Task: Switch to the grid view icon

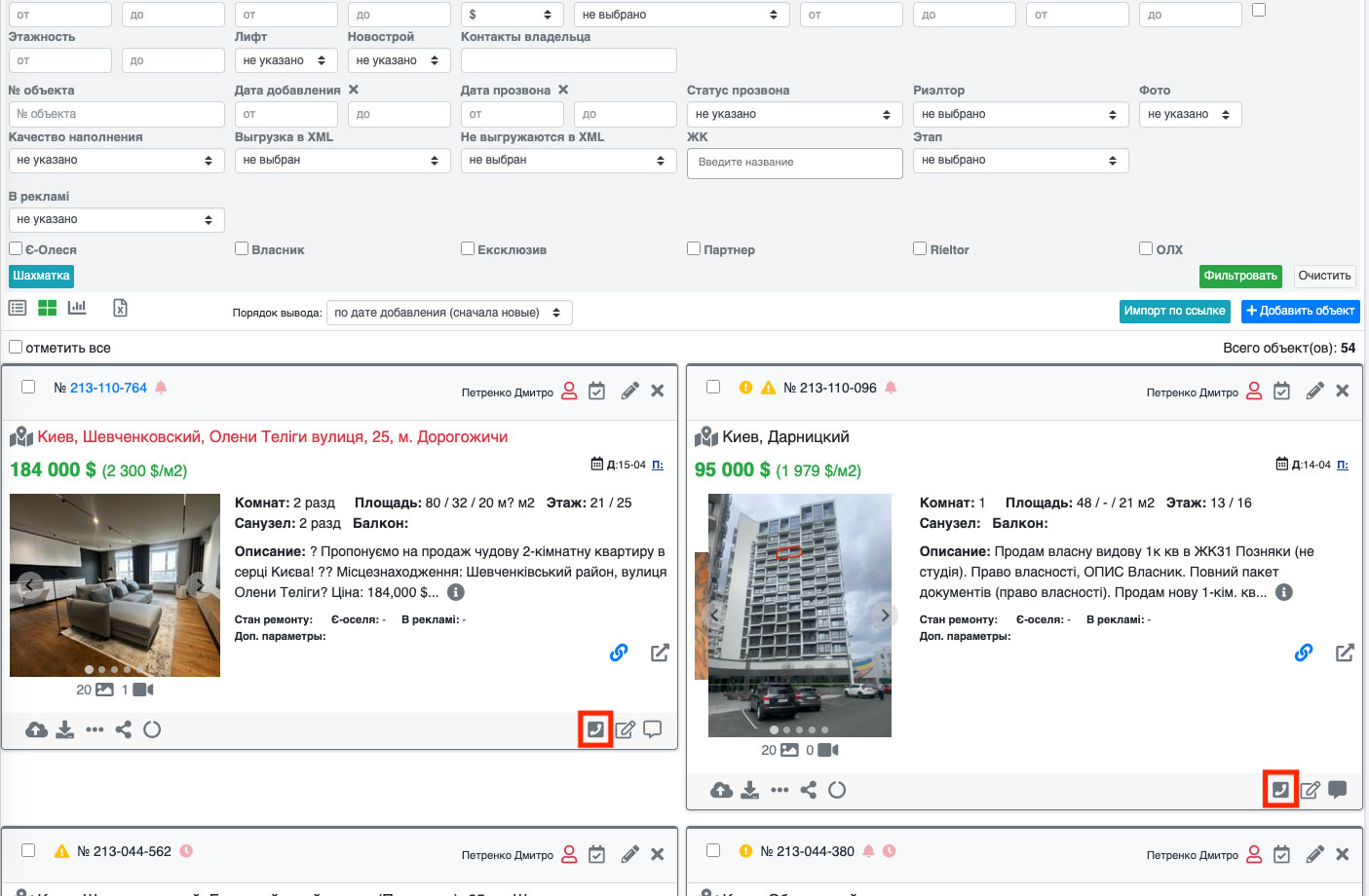Action: pyautogui.click(x=47, y=308)
